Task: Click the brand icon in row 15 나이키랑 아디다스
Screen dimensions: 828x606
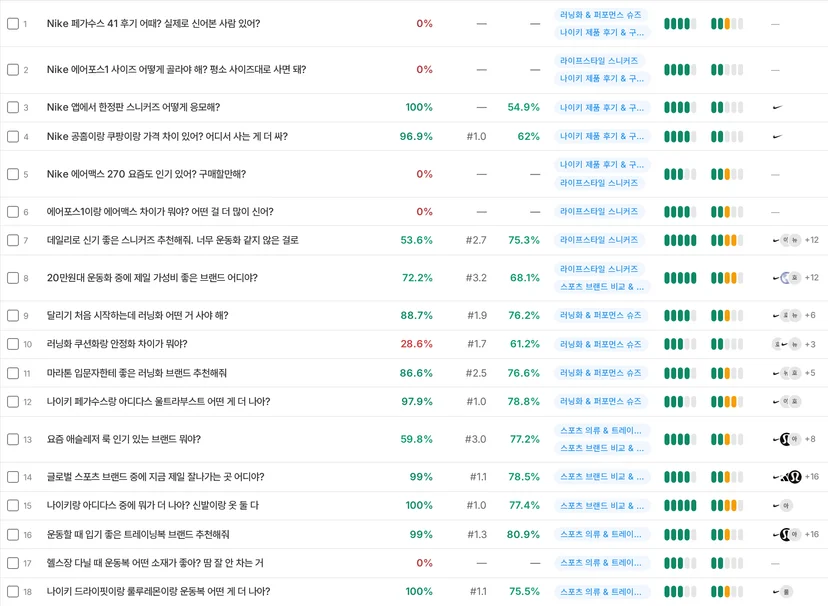Action: [782, 506]
